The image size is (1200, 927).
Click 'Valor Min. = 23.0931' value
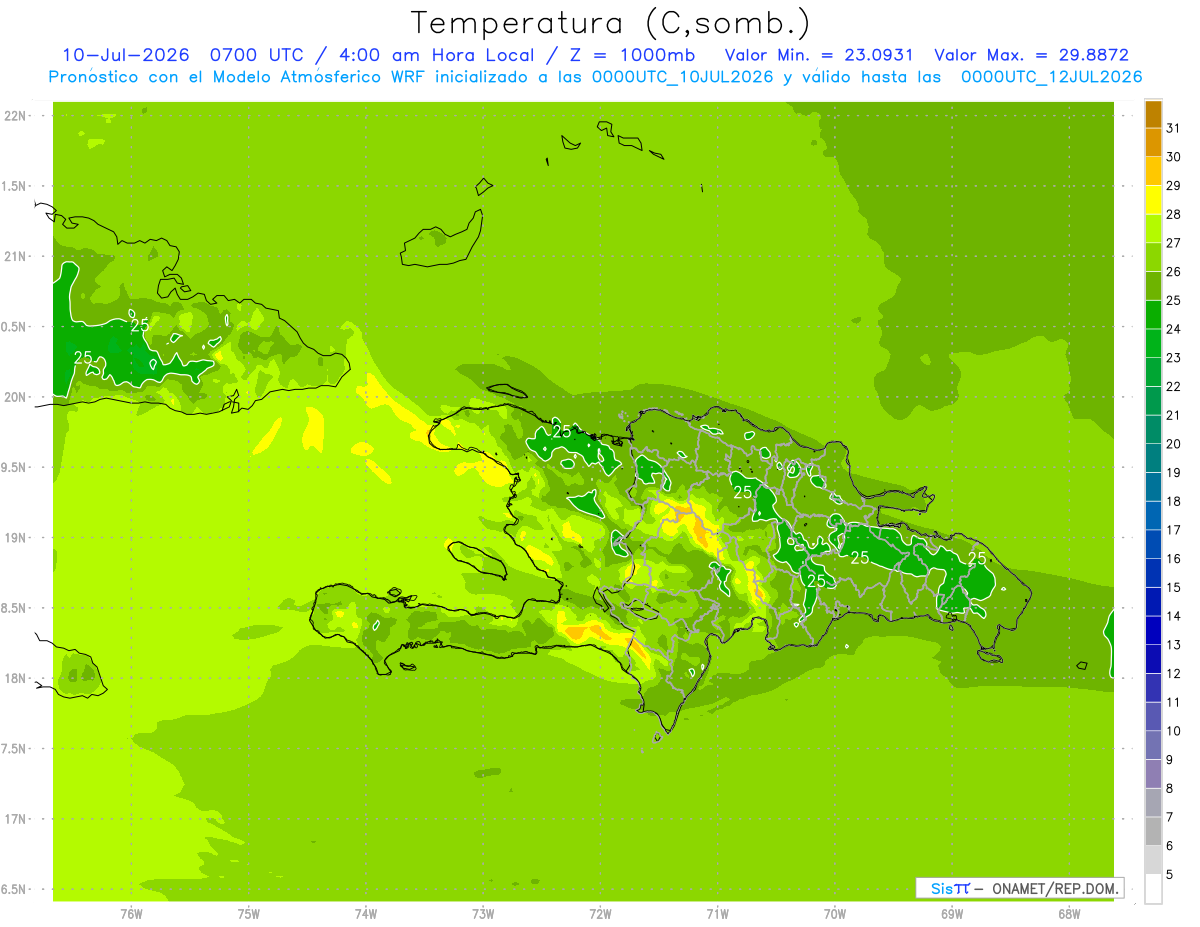[819, 55]
